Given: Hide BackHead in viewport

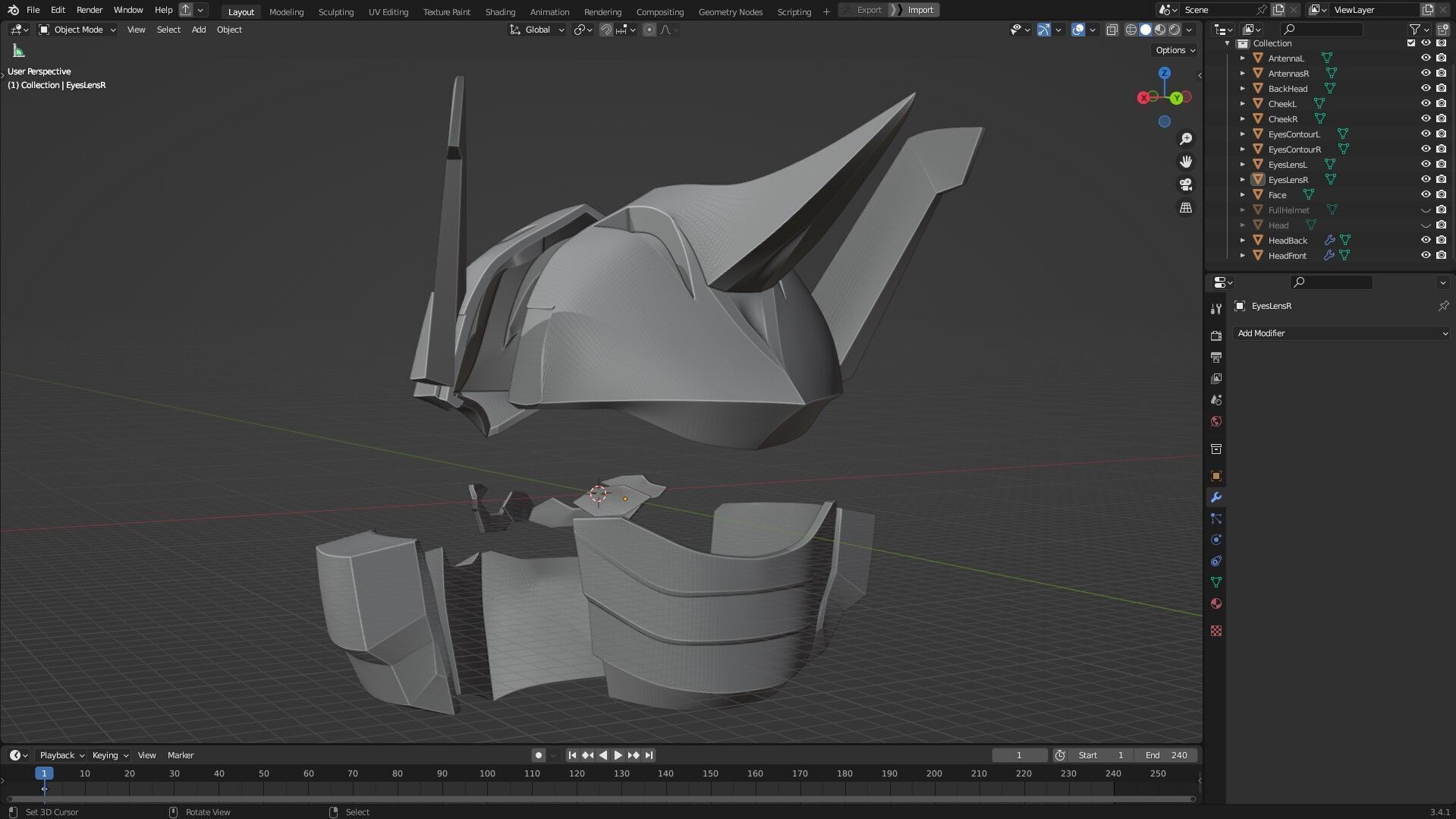Looking at the screenshot, I should tap(1426, 88).
